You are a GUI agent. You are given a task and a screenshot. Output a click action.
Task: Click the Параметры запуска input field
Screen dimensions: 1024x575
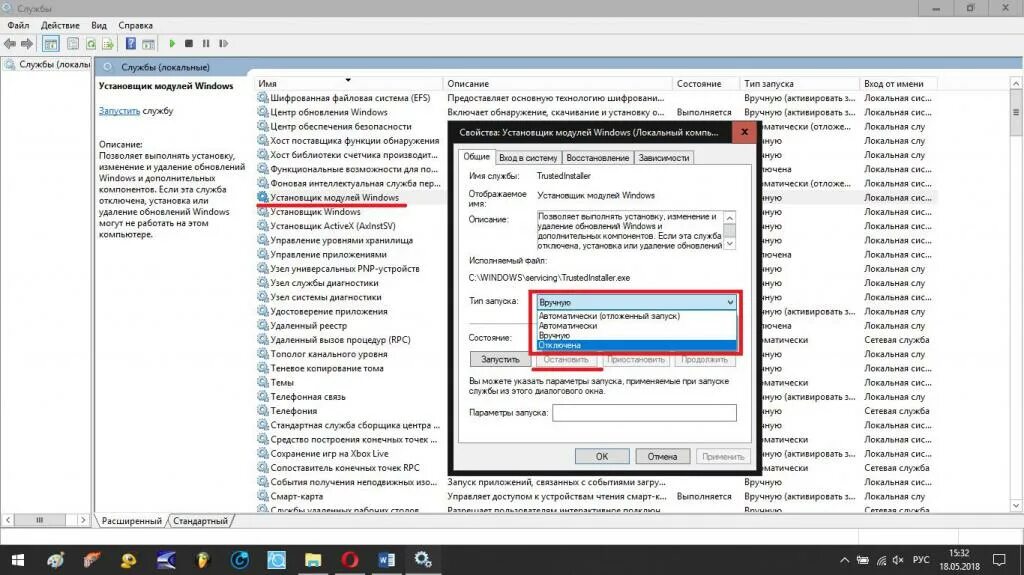click(x=645, y=413)
